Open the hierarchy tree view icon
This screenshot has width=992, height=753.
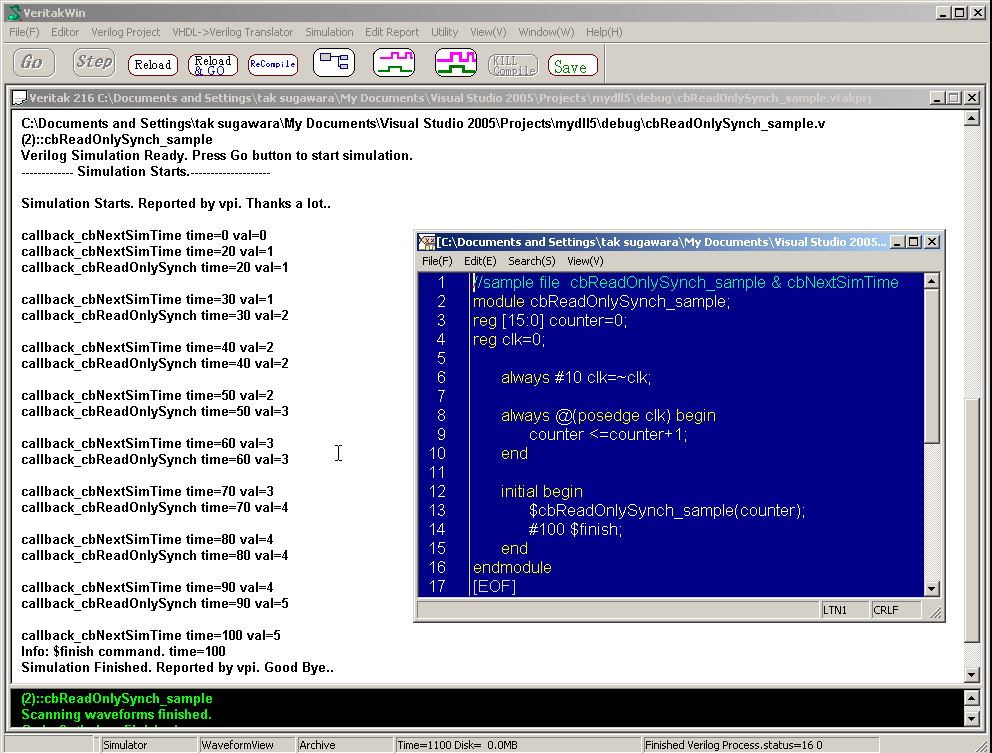(x=334, y=63)
